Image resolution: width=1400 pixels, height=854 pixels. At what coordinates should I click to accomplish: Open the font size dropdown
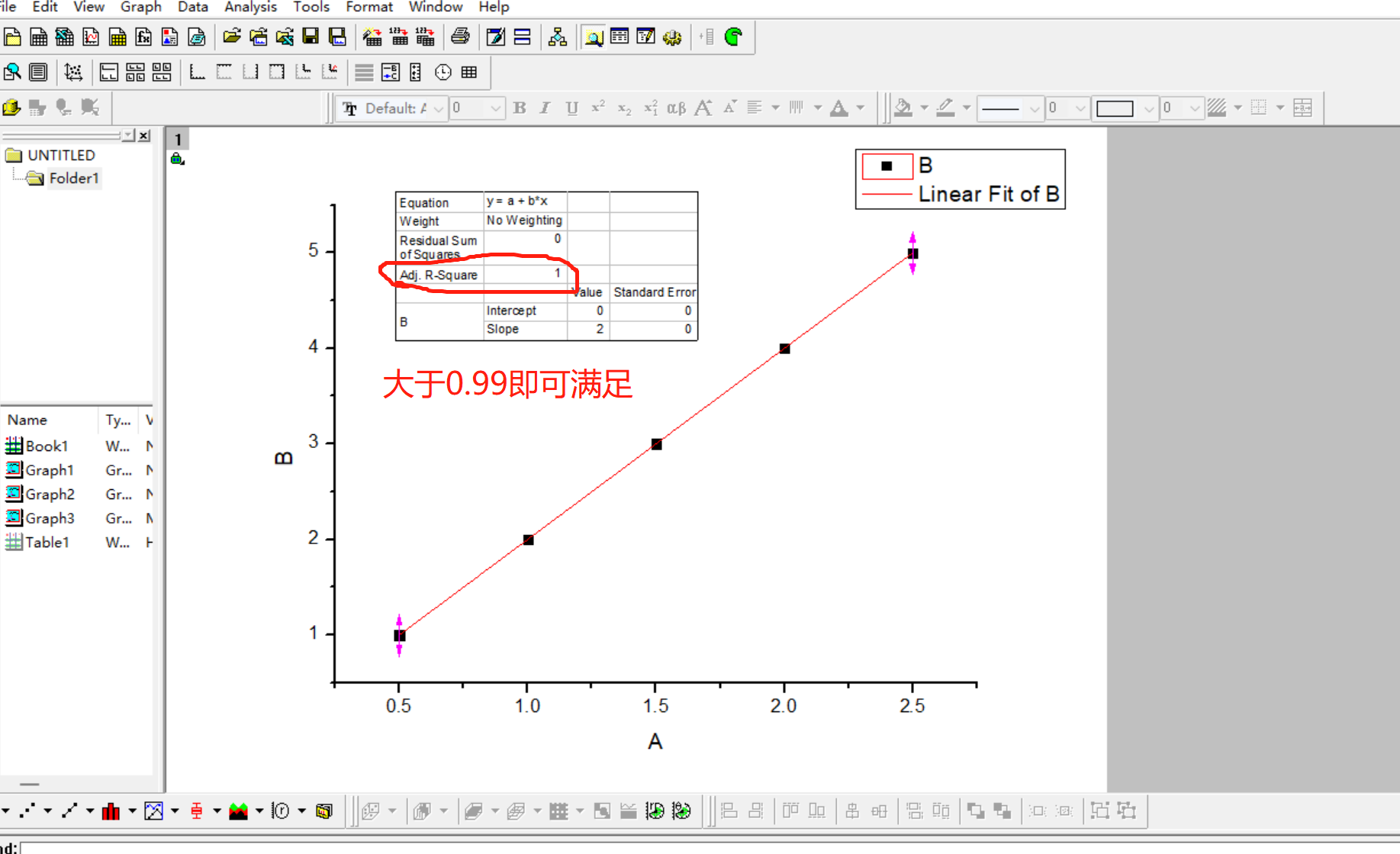point(496,108)
